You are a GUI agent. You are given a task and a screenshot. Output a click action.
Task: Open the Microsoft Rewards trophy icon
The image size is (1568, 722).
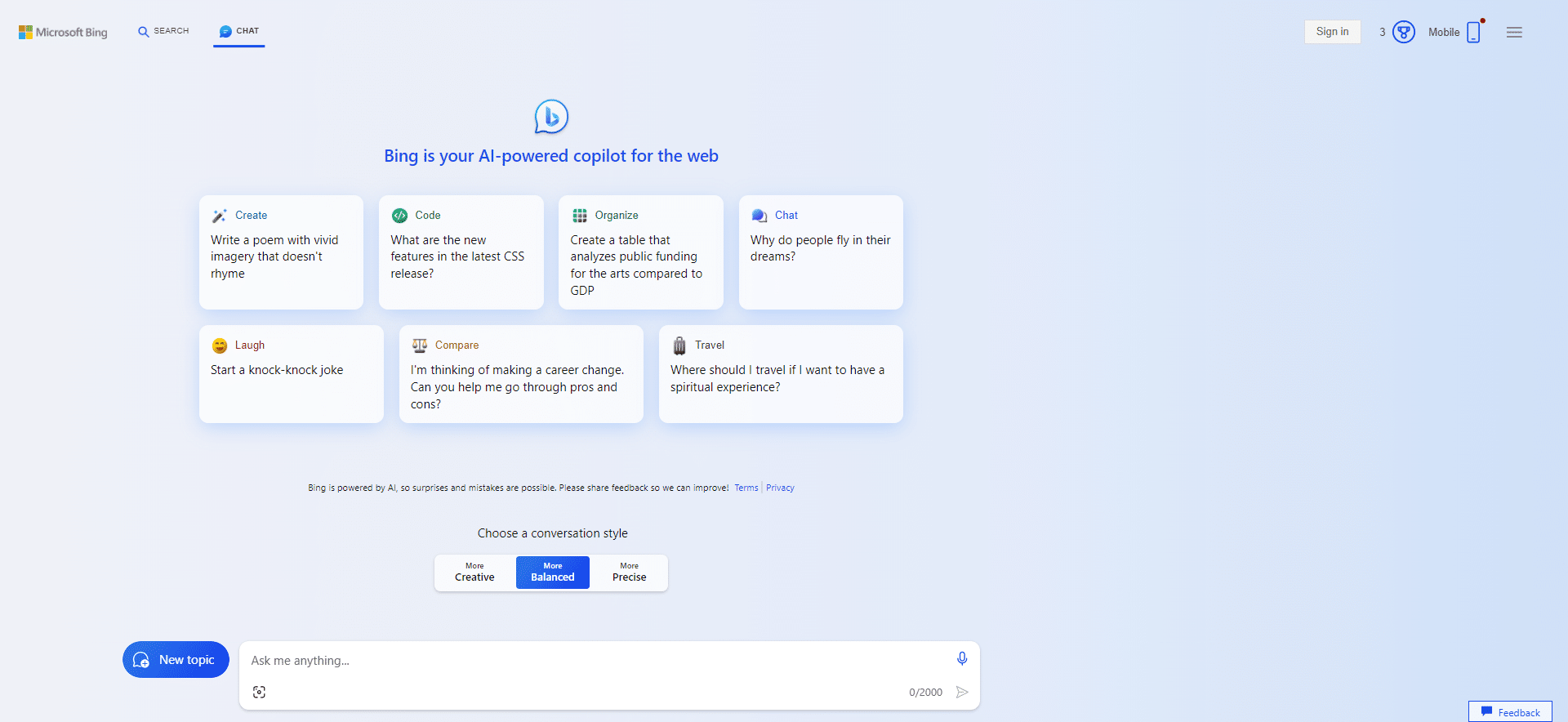[x=1403, y=32]
